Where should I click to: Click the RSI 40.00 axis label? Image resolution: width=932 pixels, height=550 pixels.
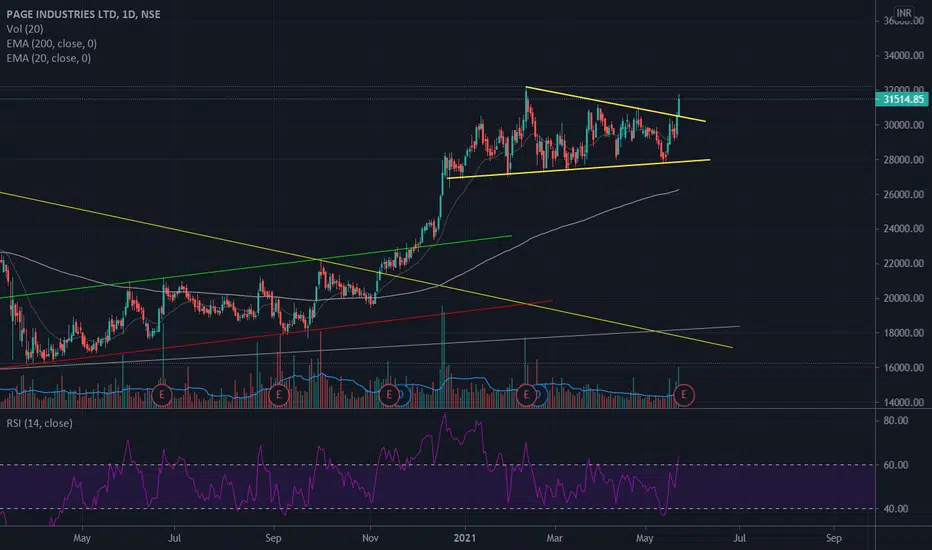(896, 509)
